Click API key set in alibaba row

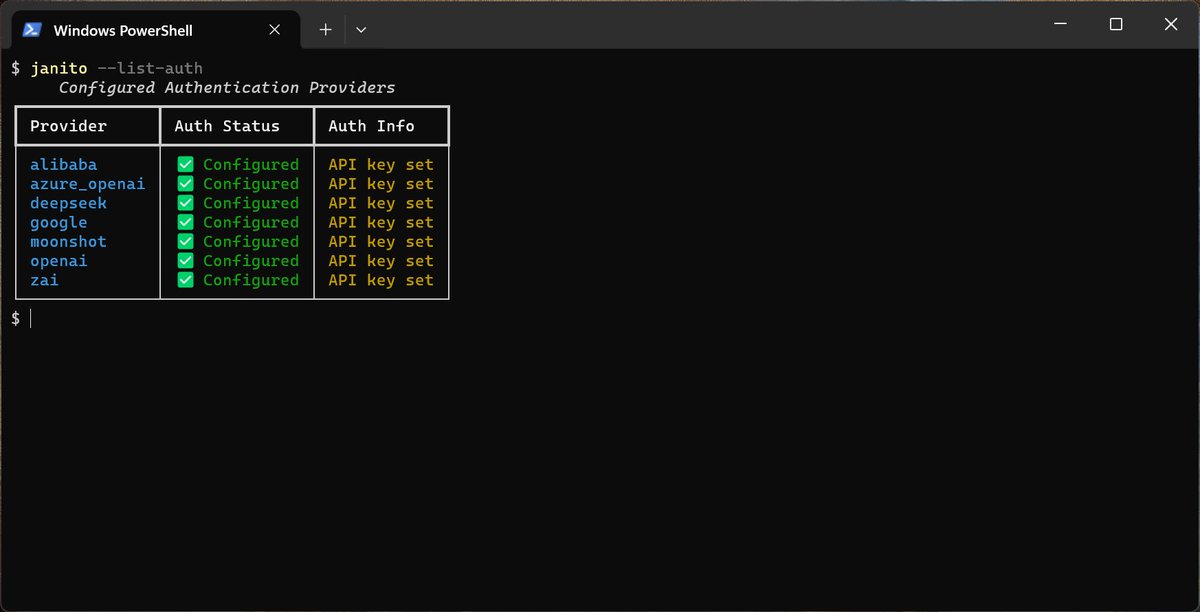(381, 164)
